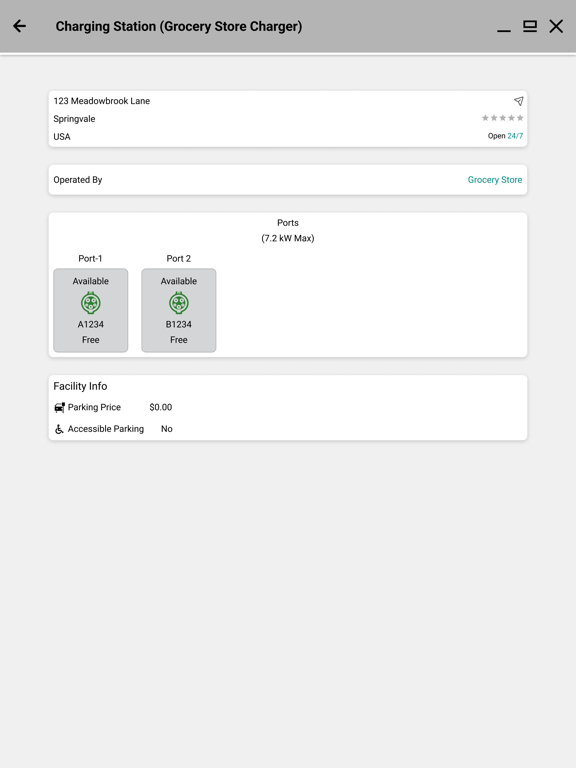576x768 pixels.
Task: Click the A1234 port ID
Action: pos(91,324)
